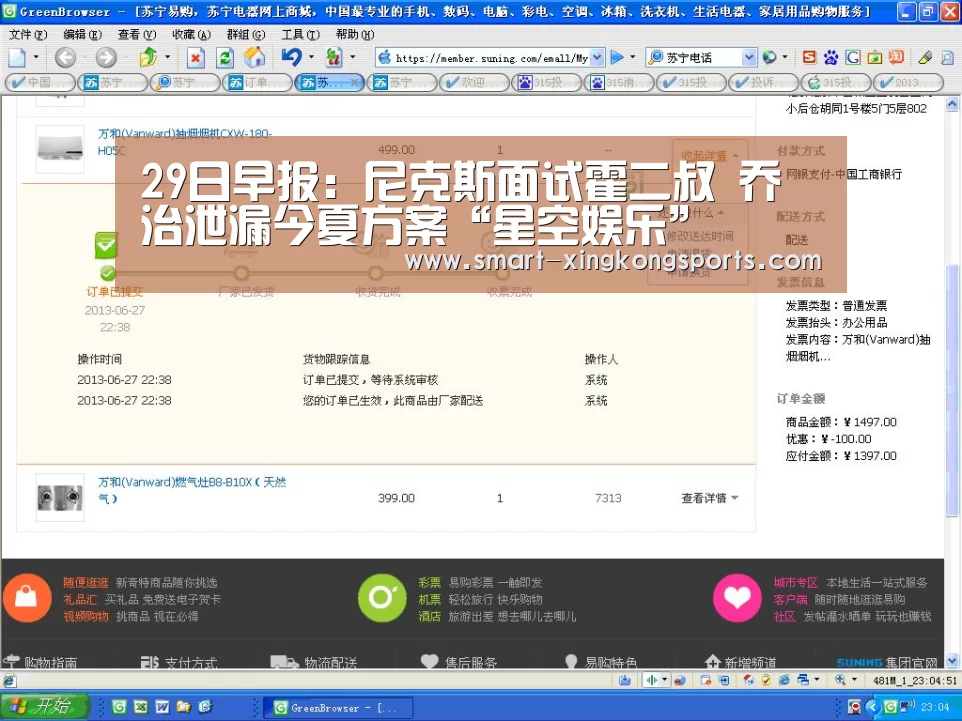This screenshot has height=721, width=962.
Task: Click the 随便逛逛 footer link
Action: tap(86, 582)
